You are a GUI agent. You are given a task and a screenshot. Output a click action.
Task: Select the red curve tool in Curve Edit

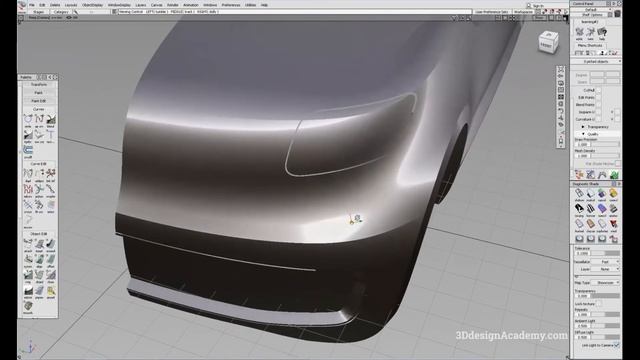coord(28,189)
